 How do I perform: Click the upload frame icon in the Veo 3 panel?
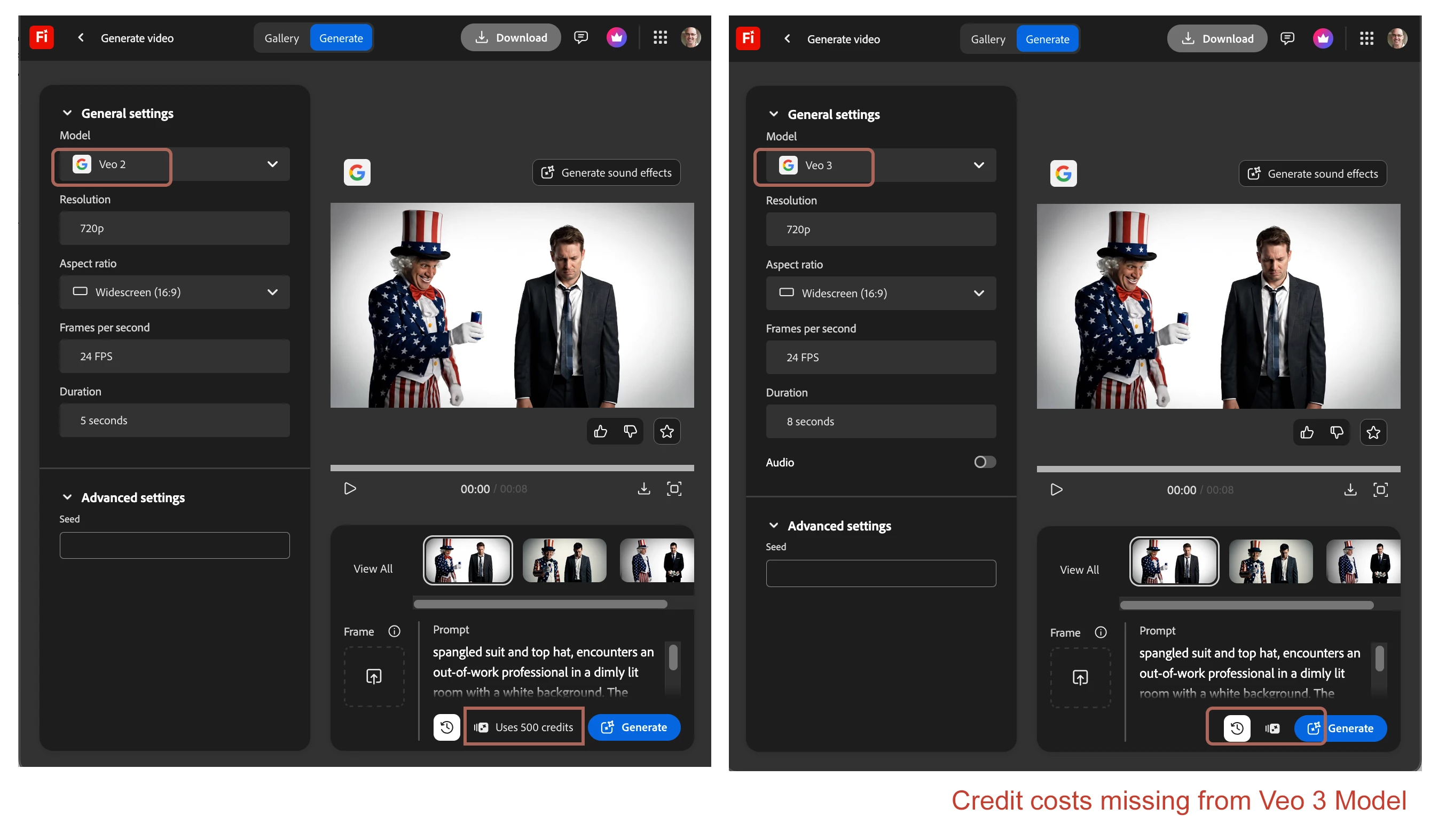click(1080, 678)
